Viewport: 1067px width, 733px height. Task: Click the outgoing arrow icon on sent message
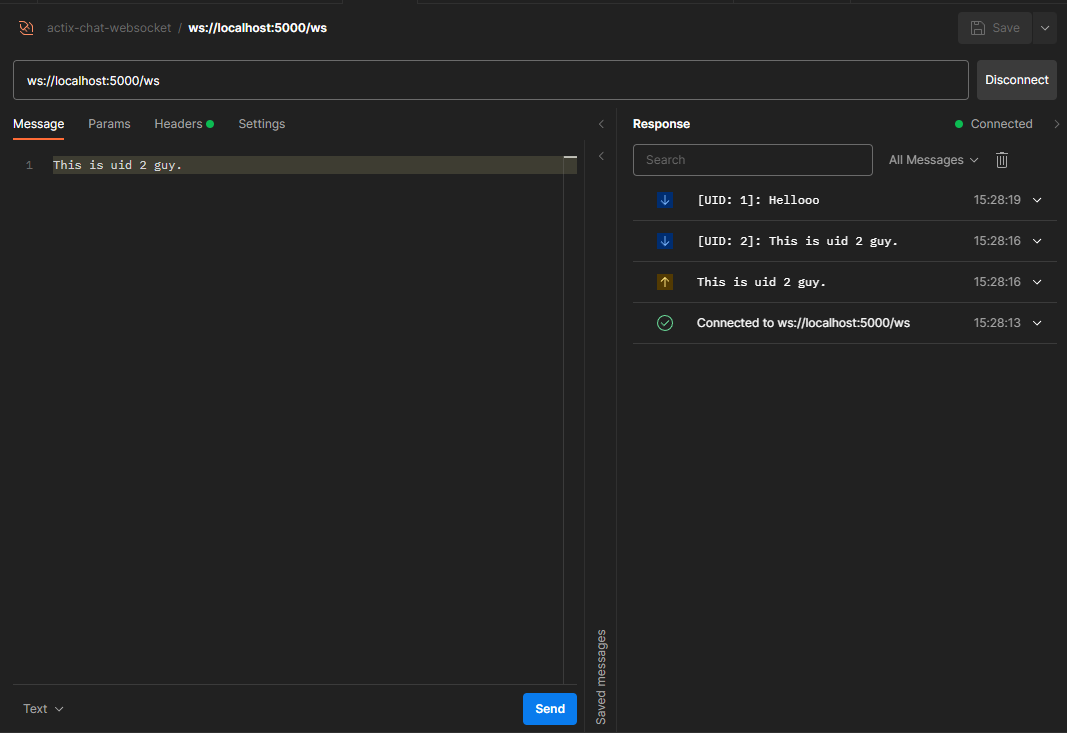665,282
